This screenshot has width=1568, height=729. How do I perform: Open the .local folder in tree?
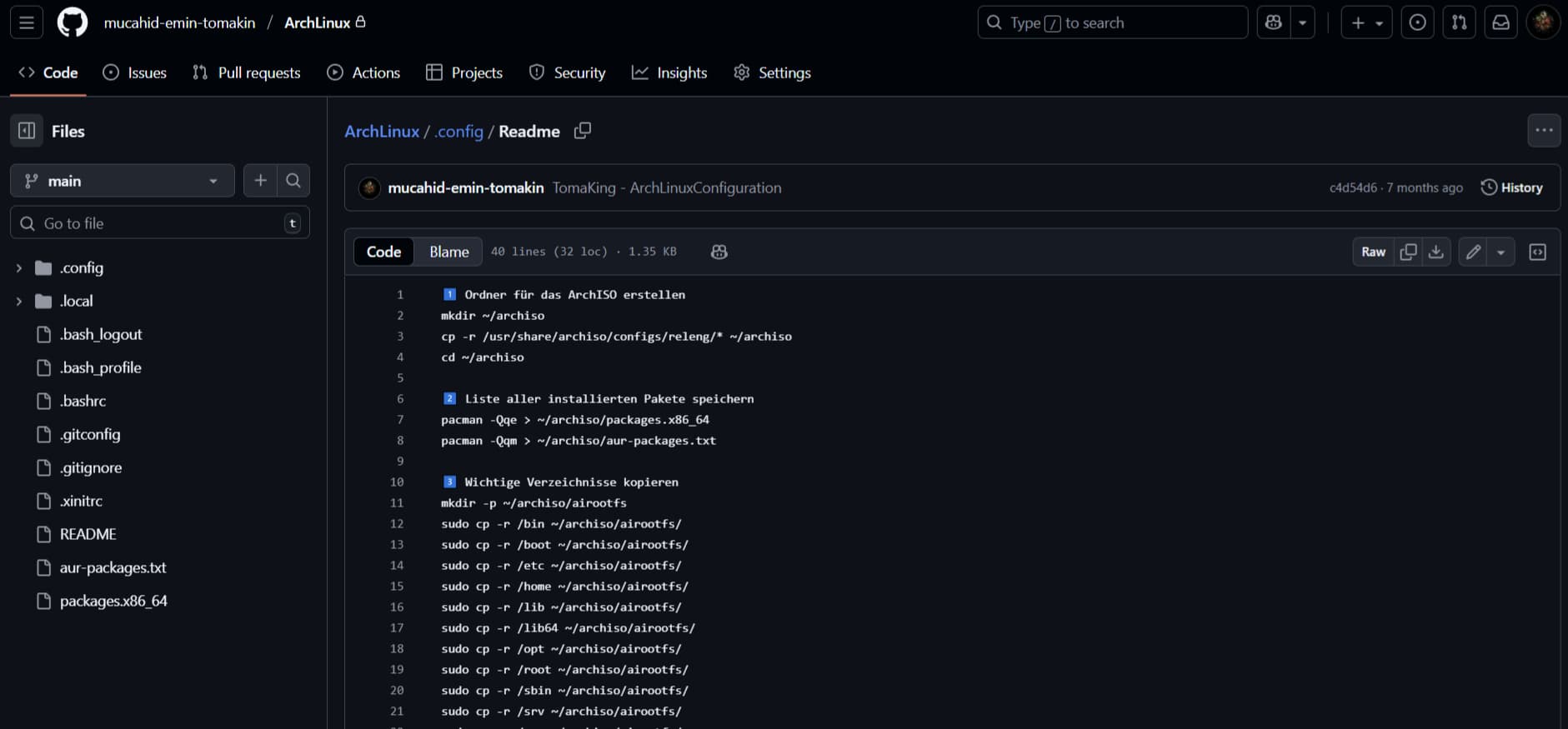pos(76,301)
